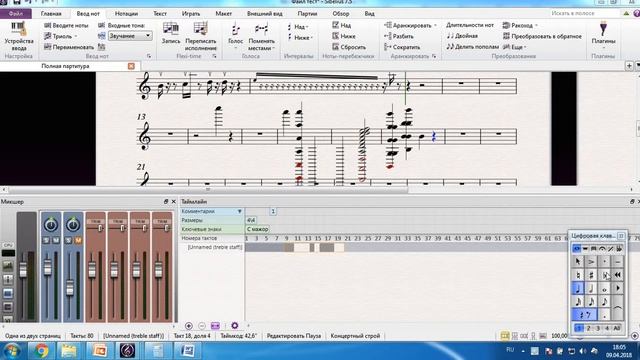Click the timeline zoom in plus icon
Image resolution: width=640 pixels, height=360 pixels.
pos(189,325)
